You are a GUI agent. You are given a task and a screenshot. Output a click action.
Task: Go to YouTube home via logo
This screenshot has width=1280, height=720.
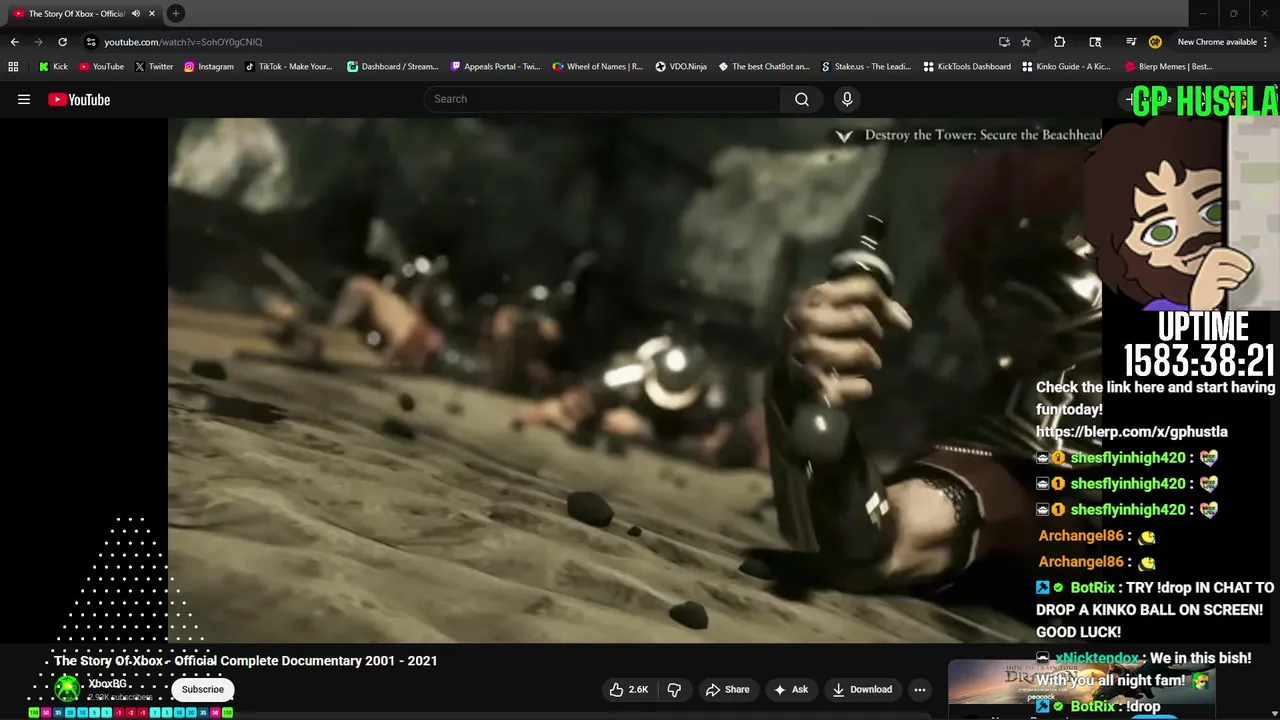coord(79,99)
